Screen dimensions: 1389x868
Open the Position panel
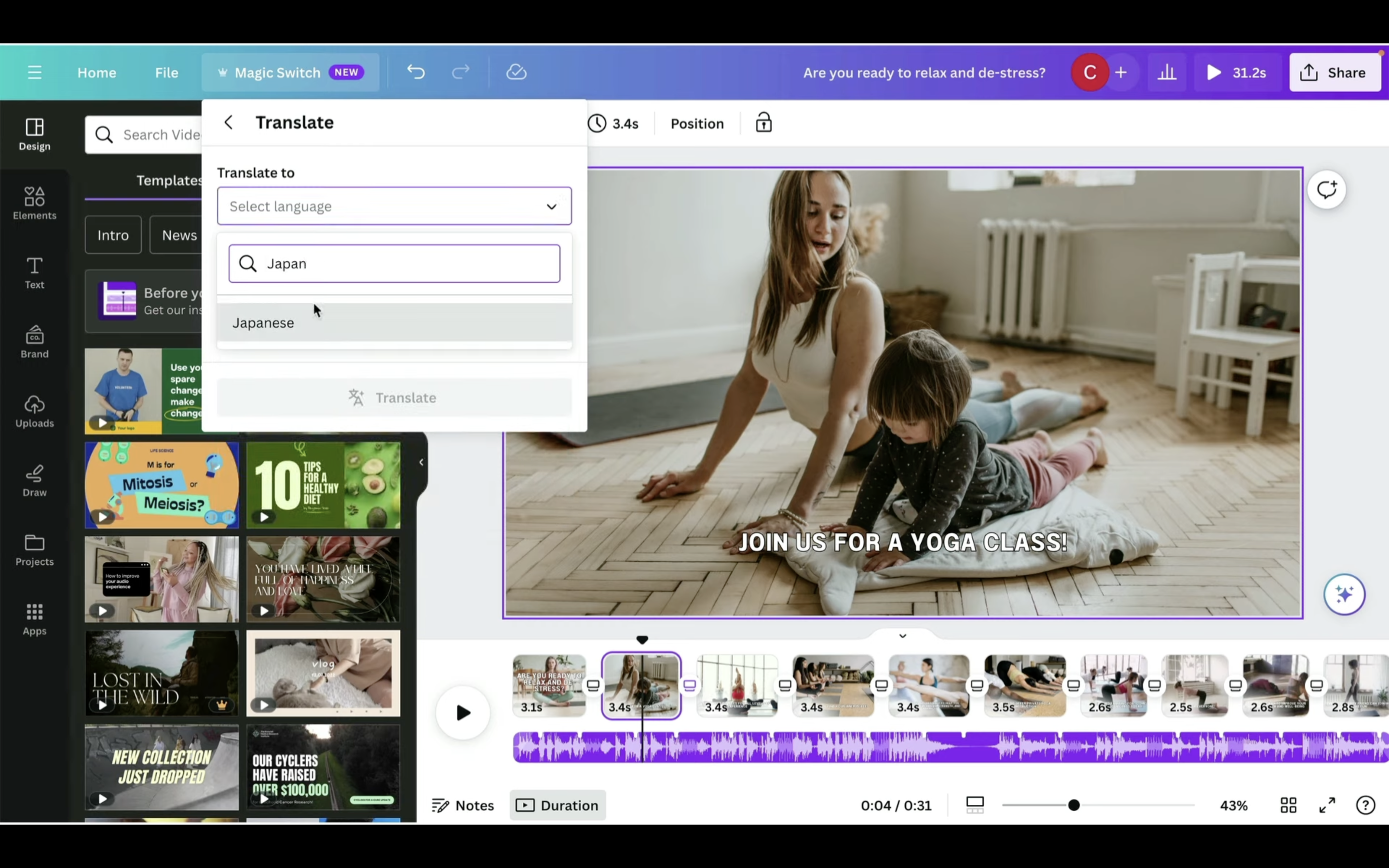pos(697,123)
